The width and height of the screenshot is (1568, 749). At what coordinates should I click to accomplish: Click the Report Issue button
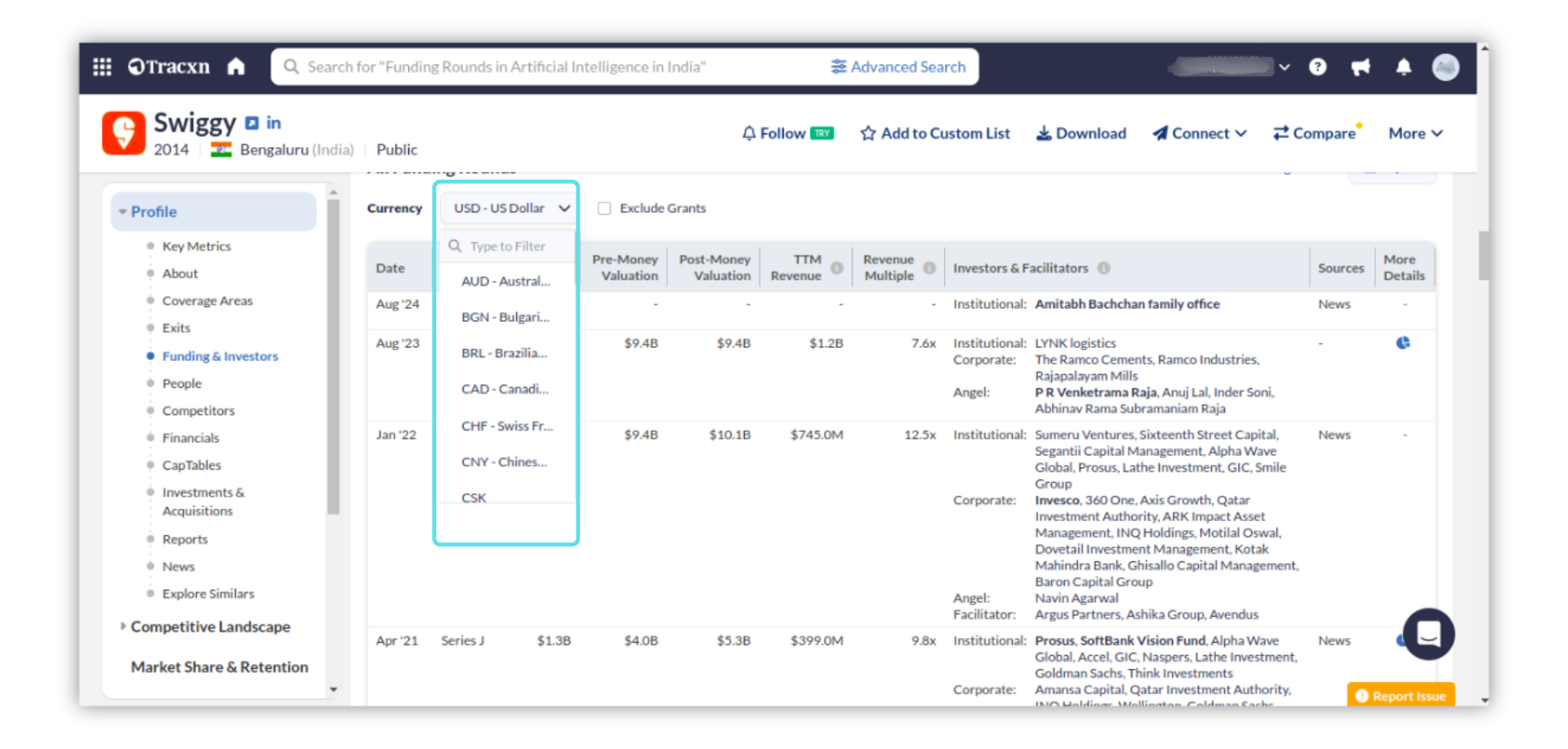(x=1401, y=696)
